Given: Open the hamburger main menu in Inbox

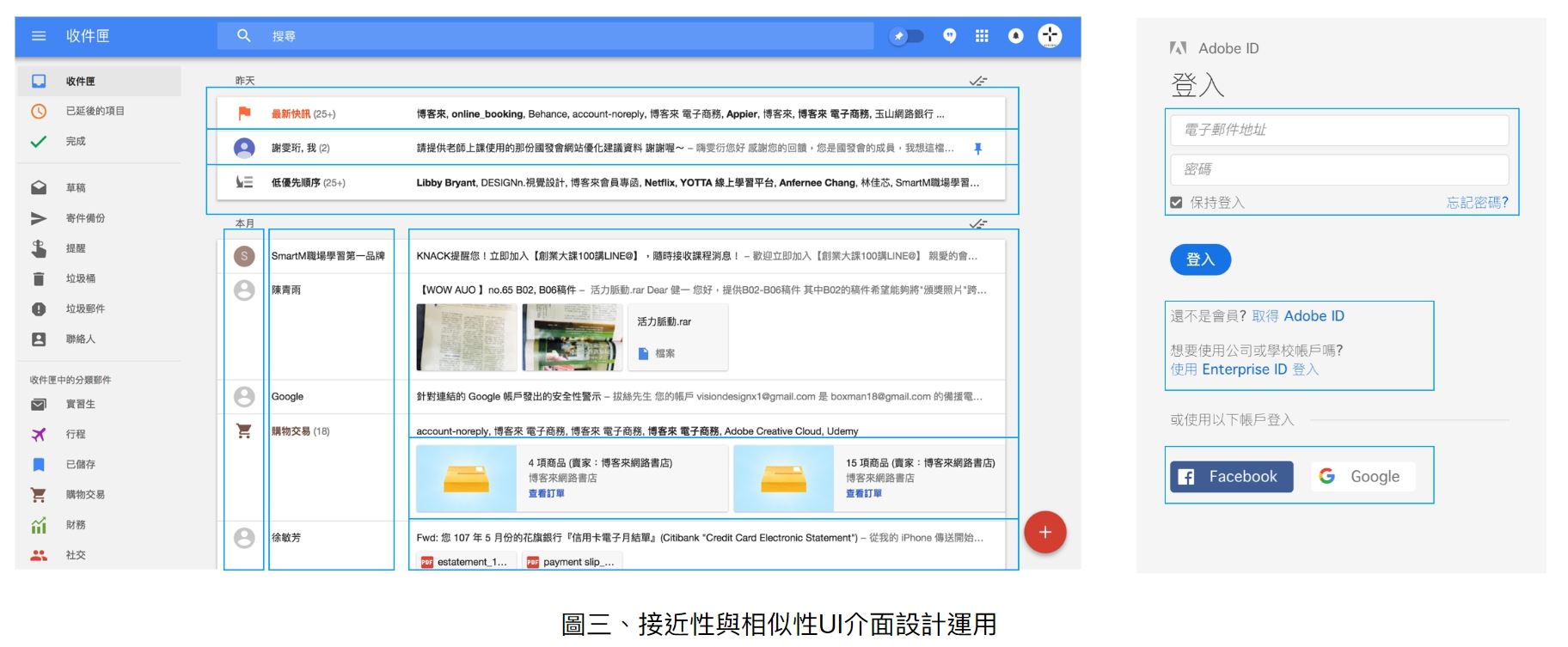Looking at the screenshot, I should [x=39, y=36].
